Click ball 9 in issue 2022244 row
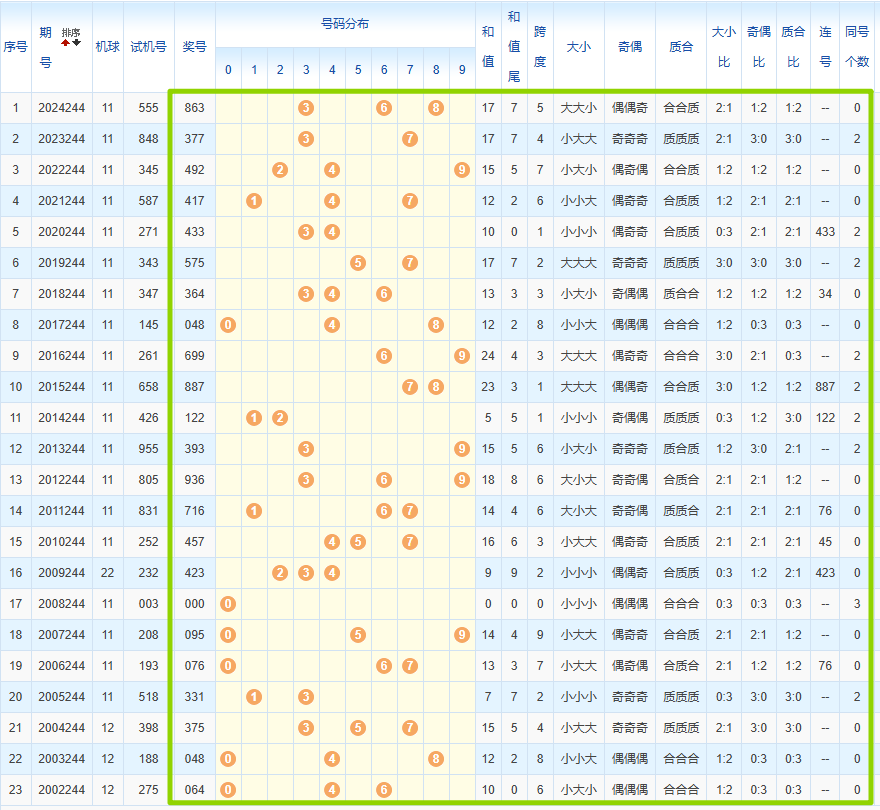Screen dimensions: 880x810 pyautogui.click(x=461, y=169)
